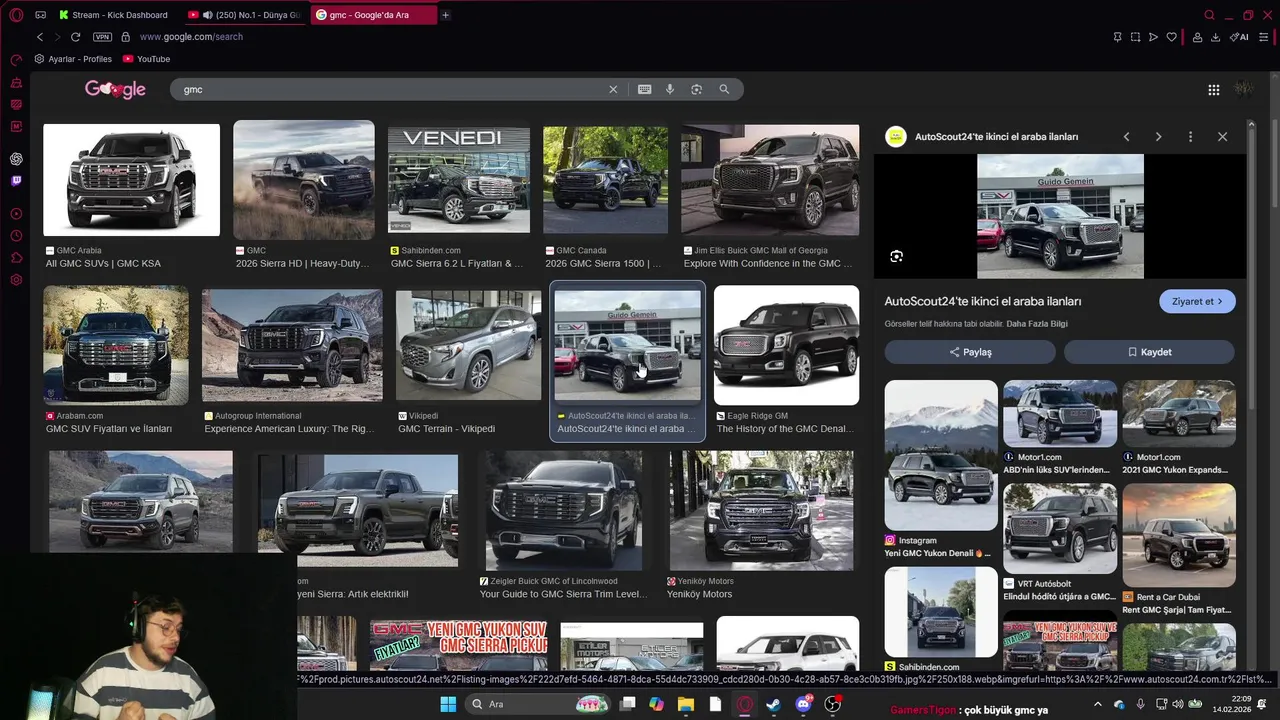Viewport: 1280px width, 720px height.
Task: Open a new browser tab
Action: point(445,15)
